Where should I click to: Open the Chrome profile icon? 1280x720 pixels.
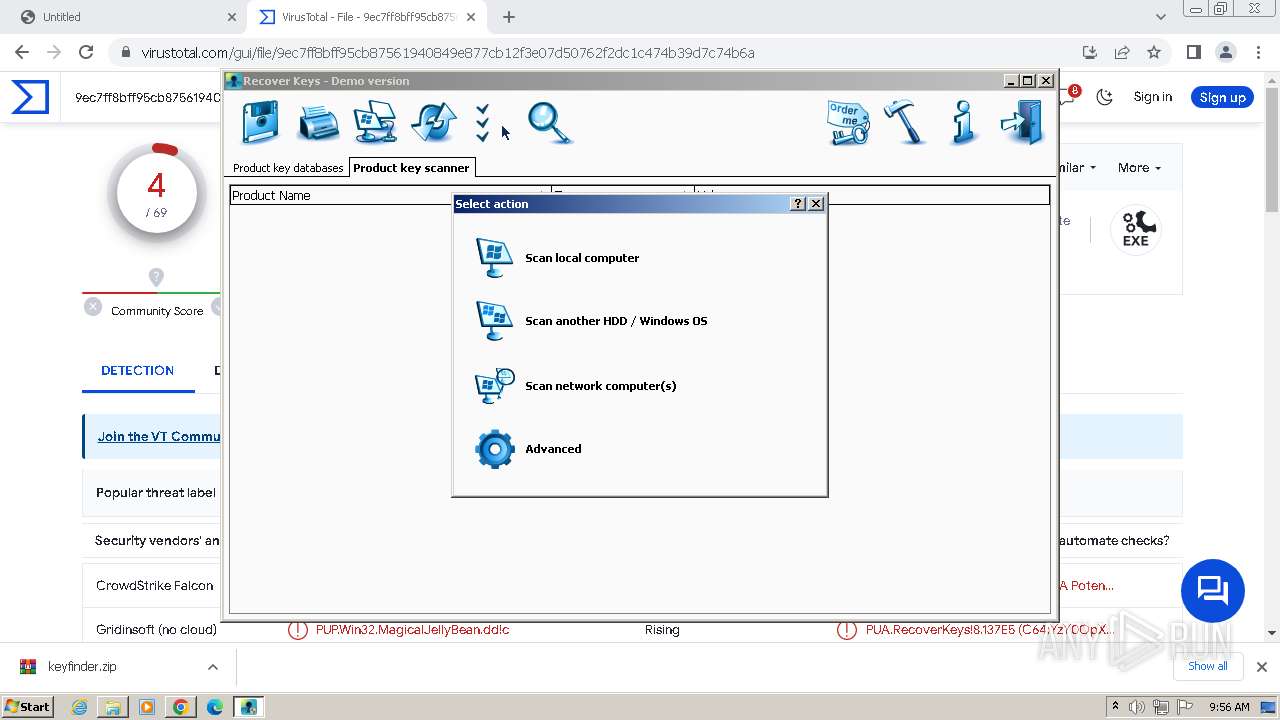1226,53
